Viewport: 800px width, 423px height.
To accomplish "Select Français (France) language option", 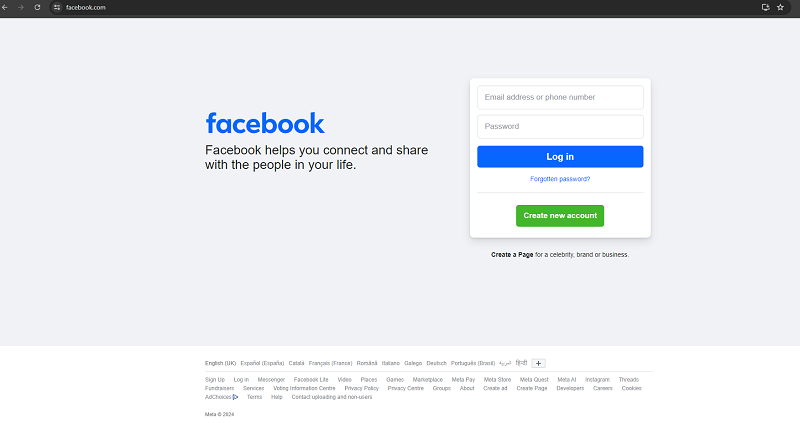I will point(331,363).
